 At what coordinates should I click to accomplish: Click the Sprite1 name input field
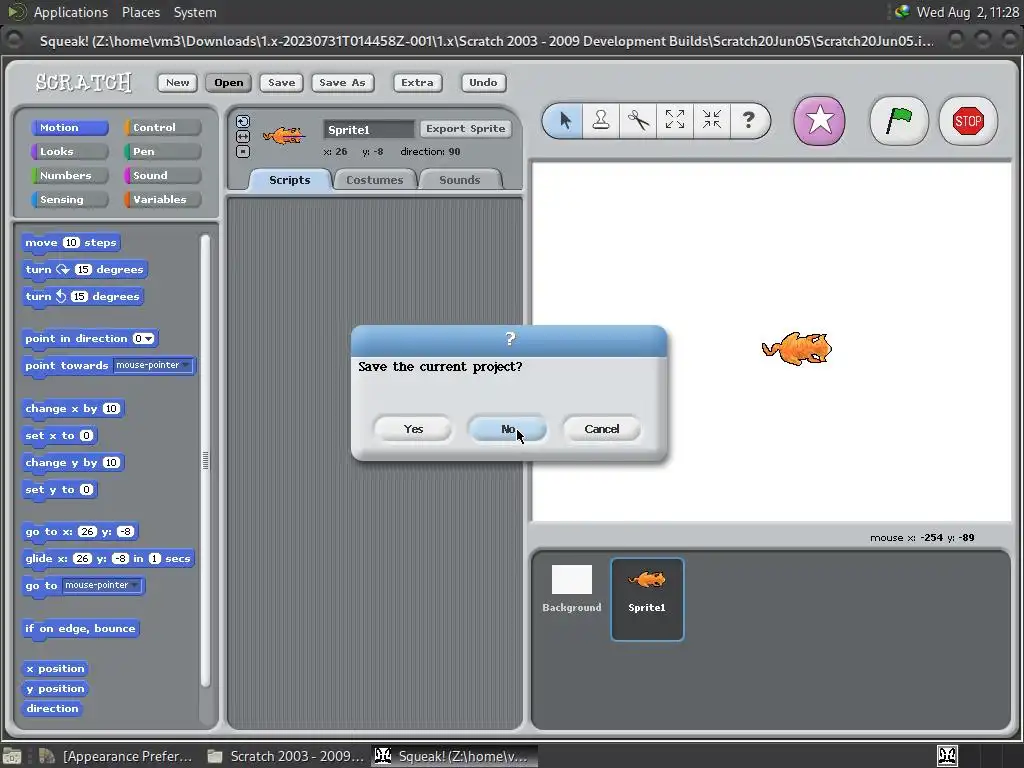[369, 129]
